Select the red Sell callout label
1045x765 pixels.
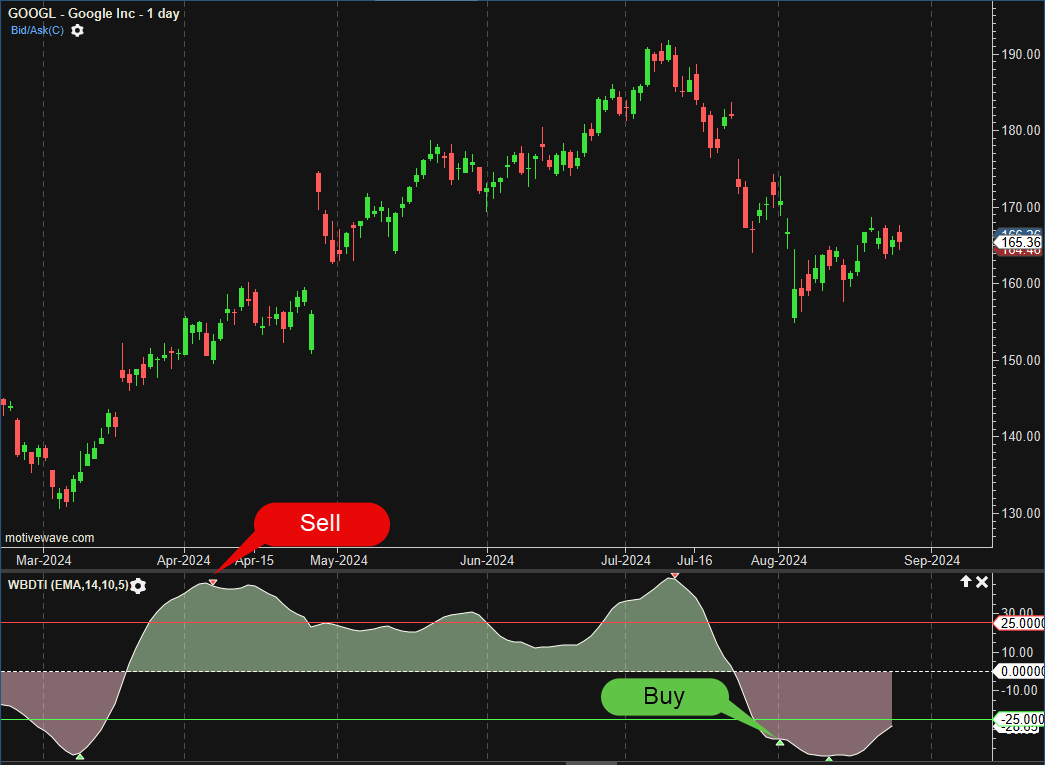coord(321,523)
